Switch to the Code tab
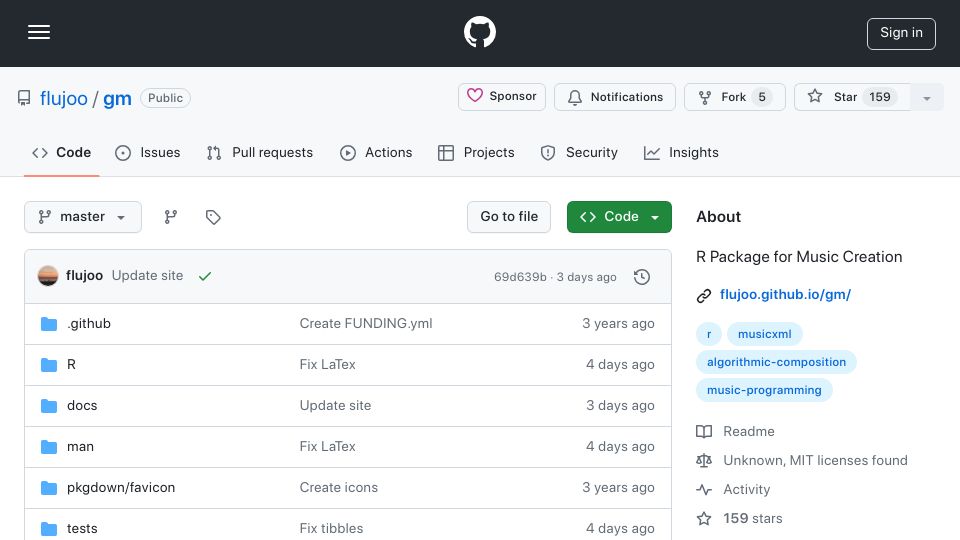 tap(61, 152)
